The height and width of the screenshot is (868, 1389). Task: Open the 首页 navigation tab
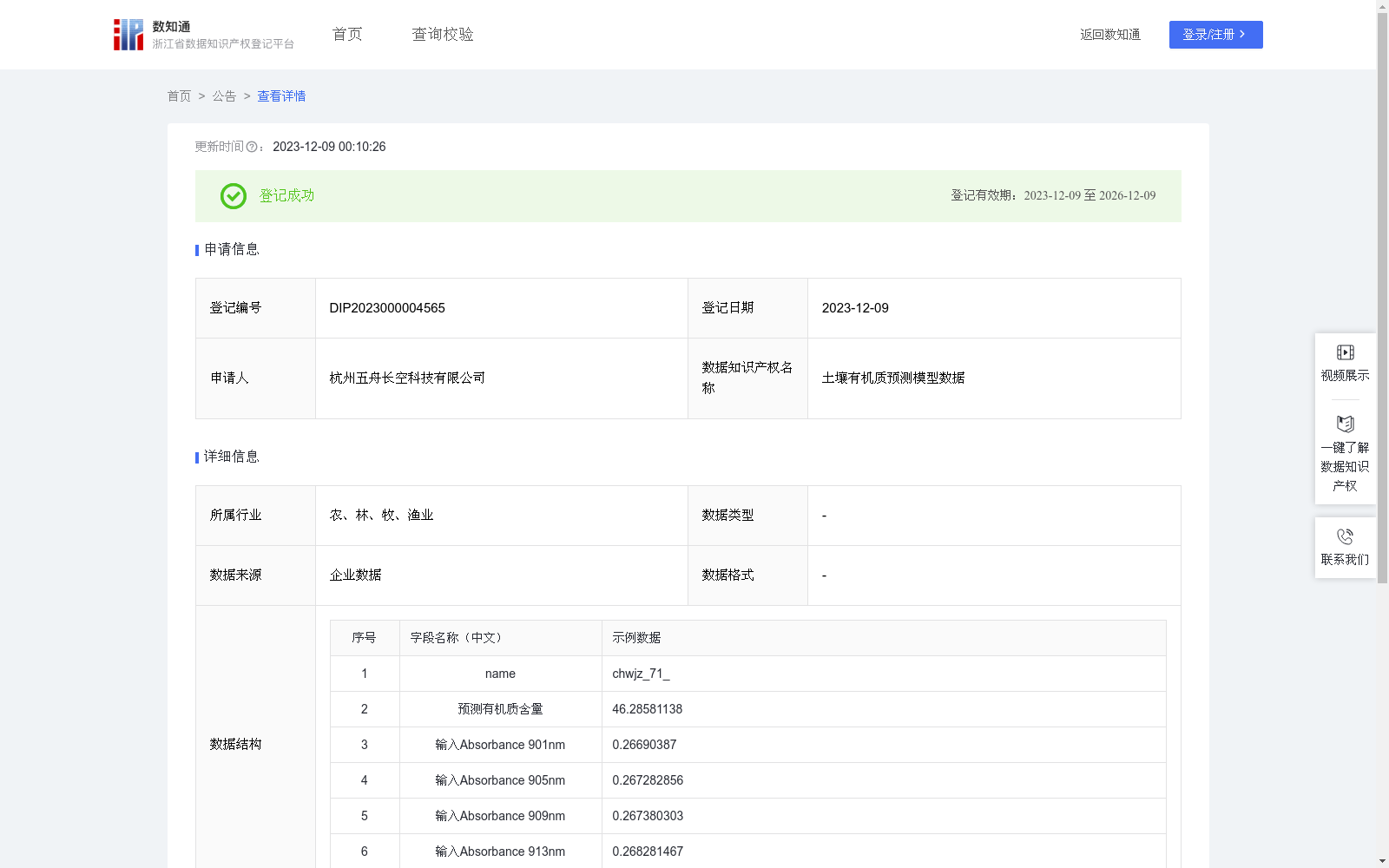click(x=347, y=35)
